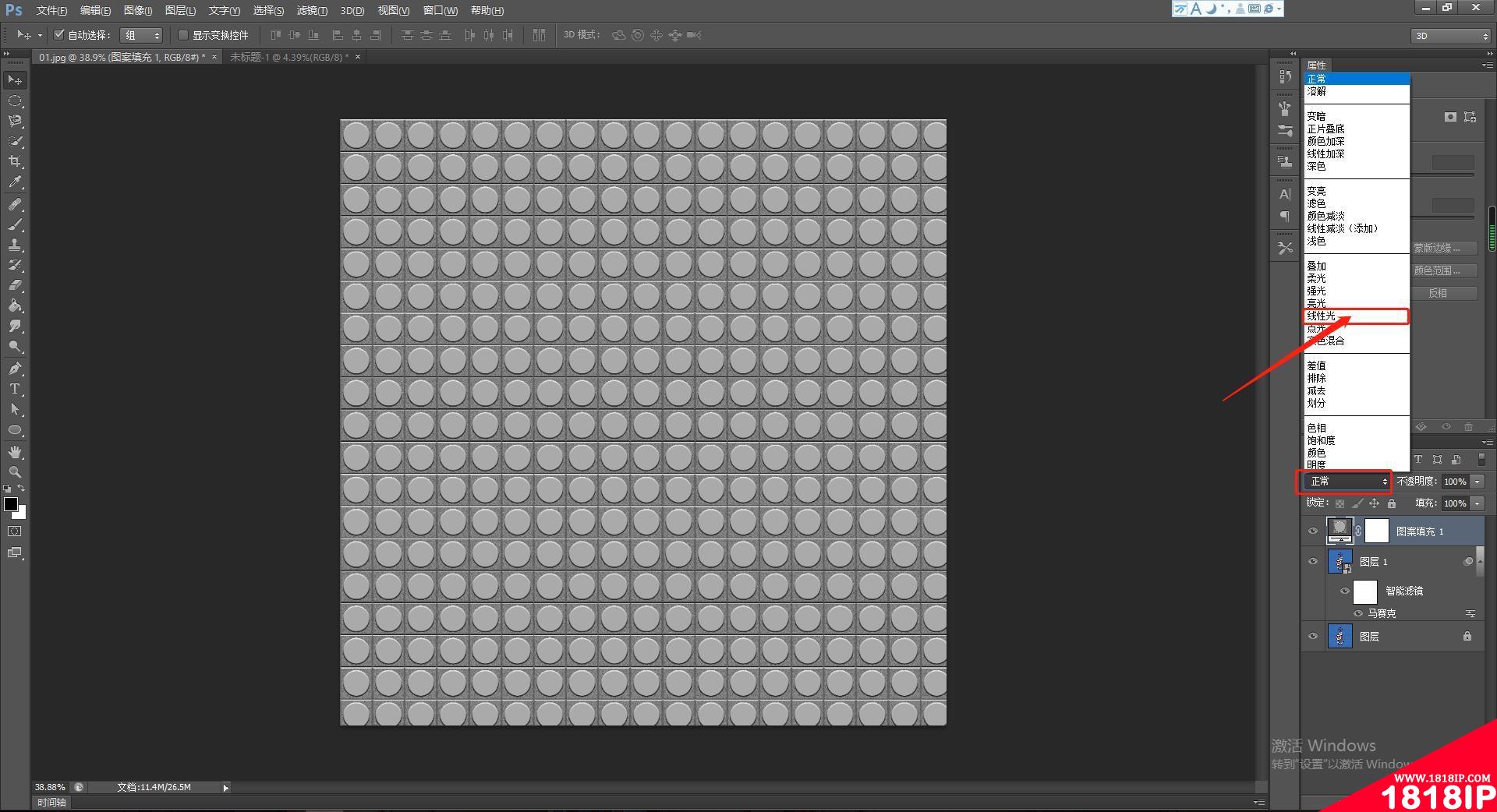
Task: Select the Hand tool
Action: (x=15, y=452)
